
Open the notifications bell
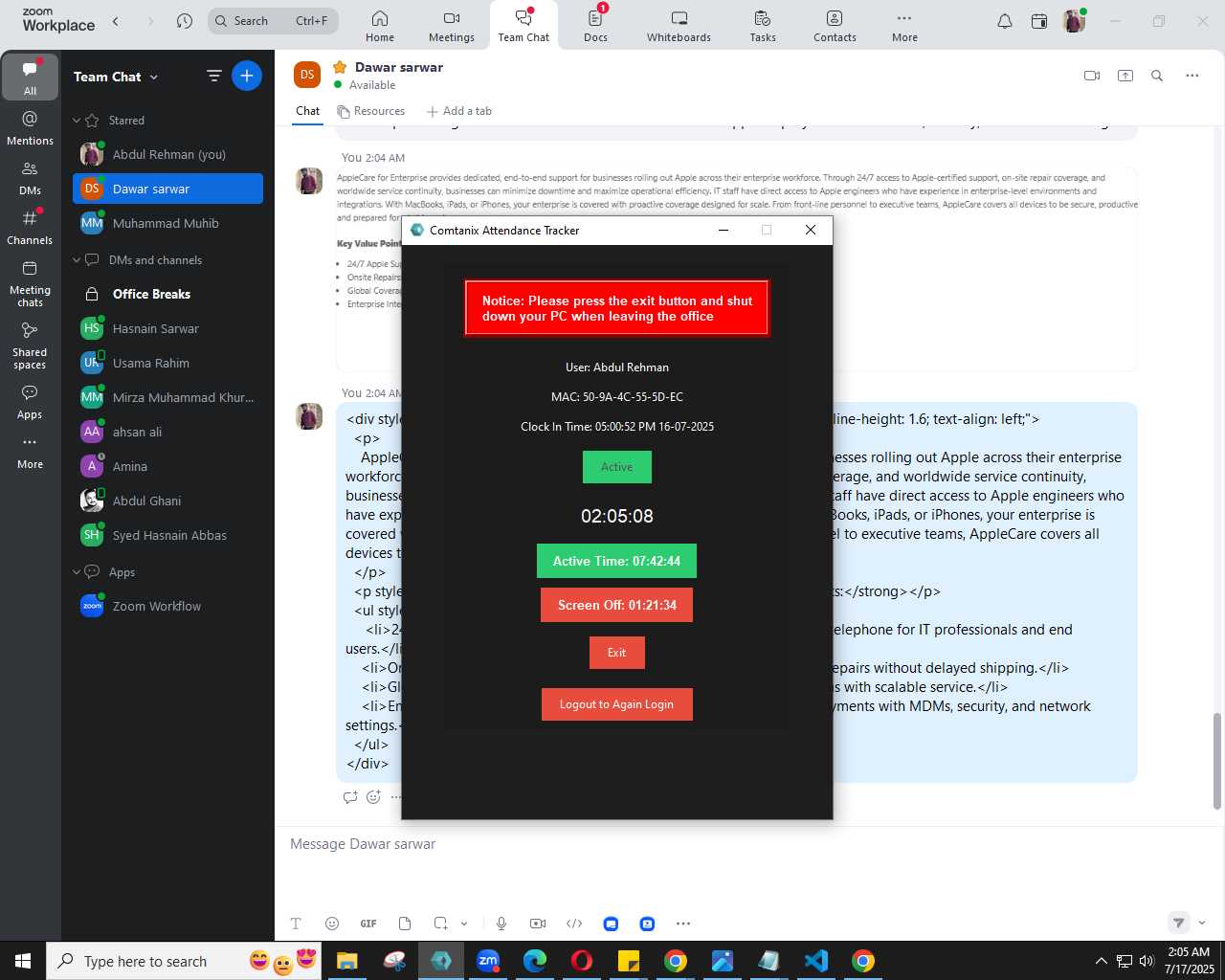(1005, 21)
